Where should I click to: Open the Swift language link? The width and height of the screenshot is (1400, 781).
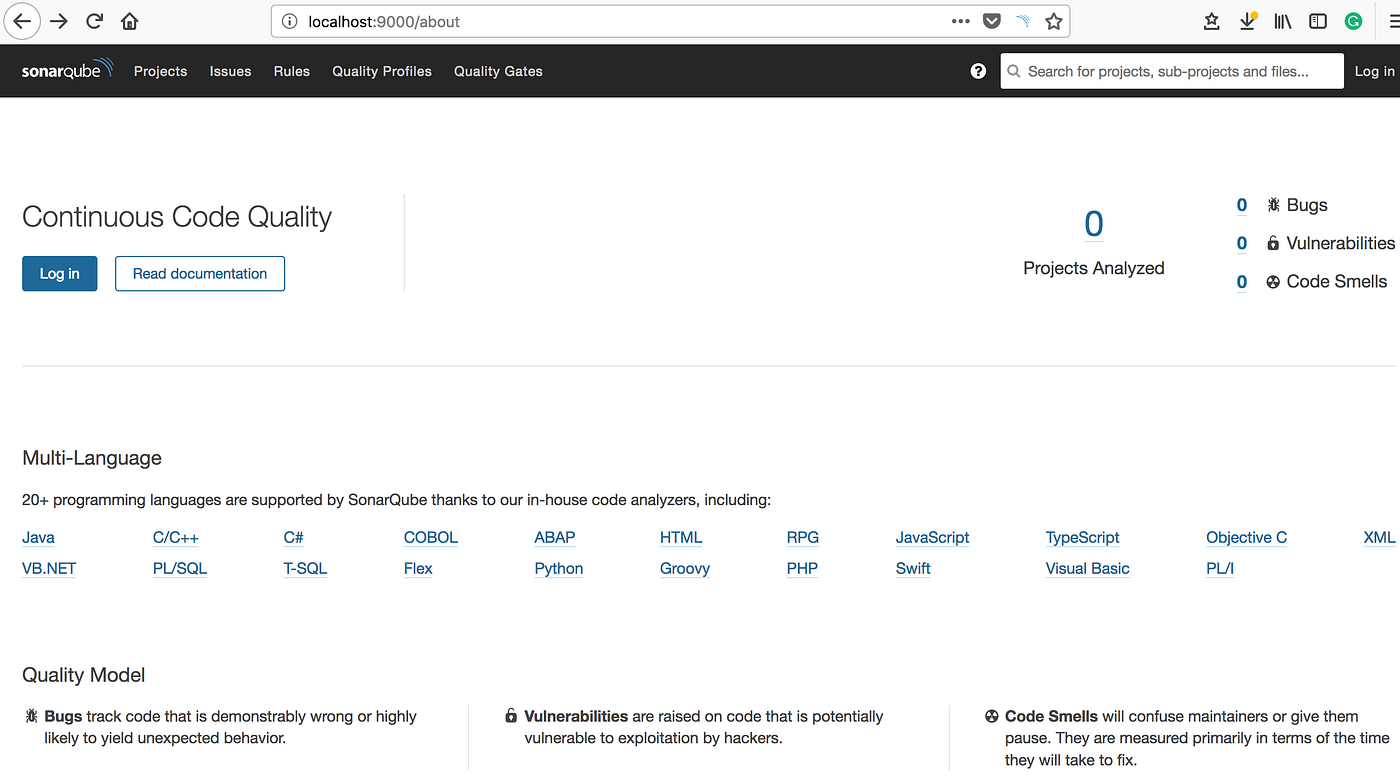pyautogui.click(x=913, y=568)
